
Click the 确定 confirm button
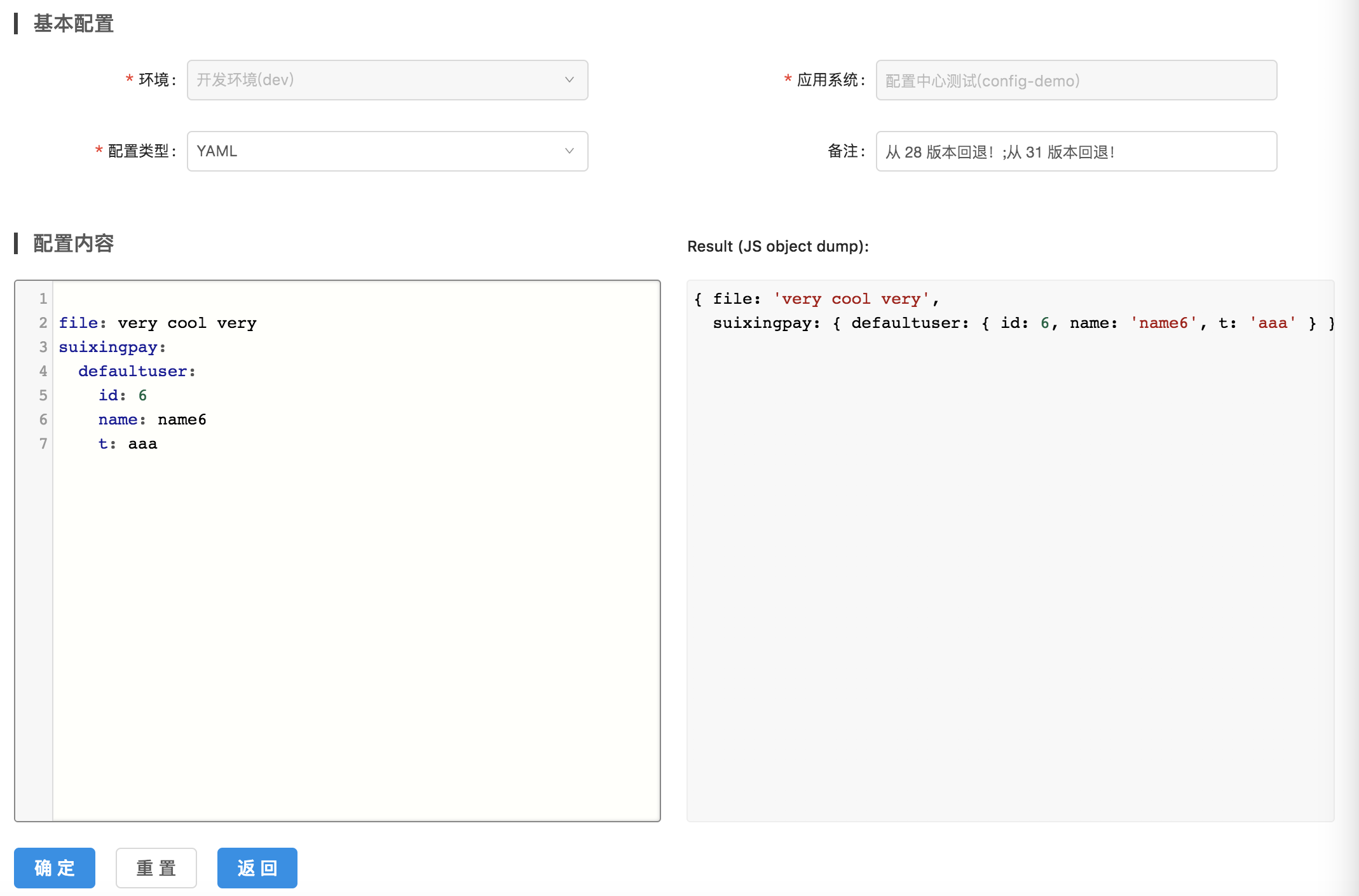pyautogui.click(x=55, y=867)
